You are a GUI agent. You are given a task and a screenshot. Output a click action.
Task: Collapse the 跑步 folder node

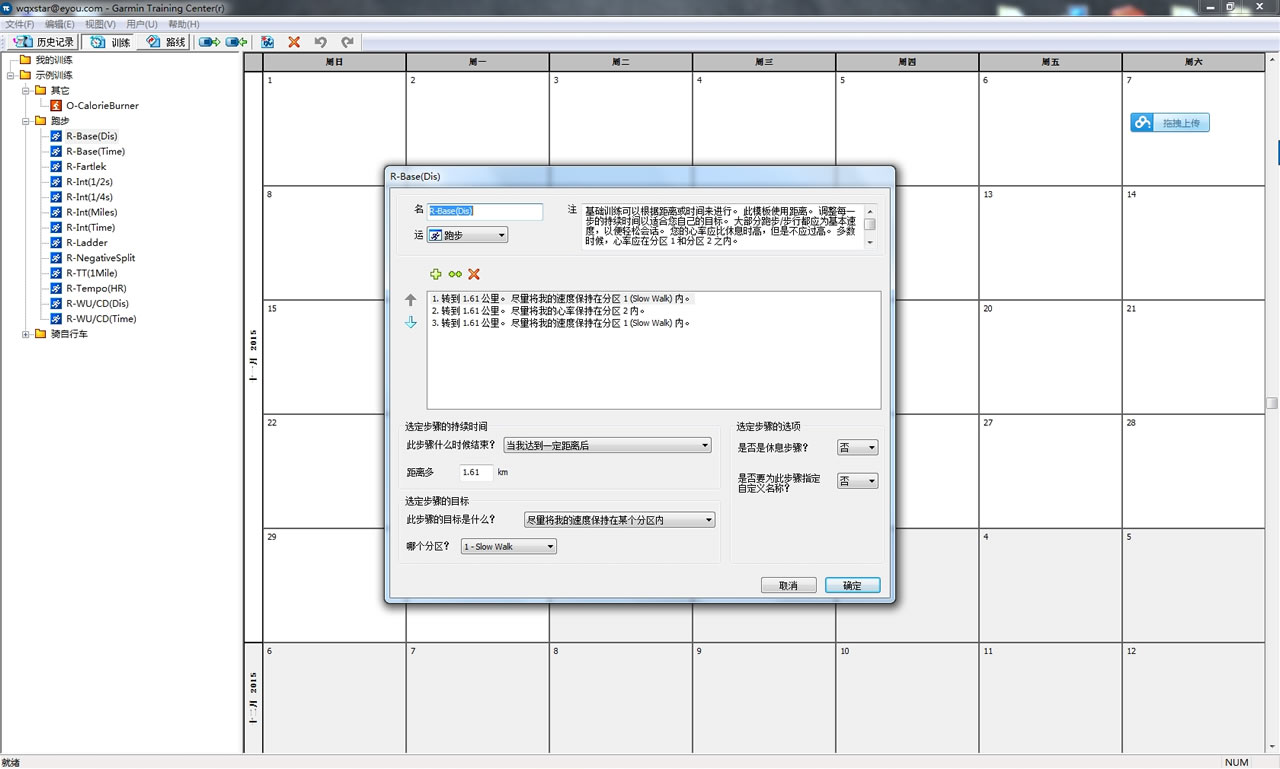pyautogui.click(x=26, y=121)
